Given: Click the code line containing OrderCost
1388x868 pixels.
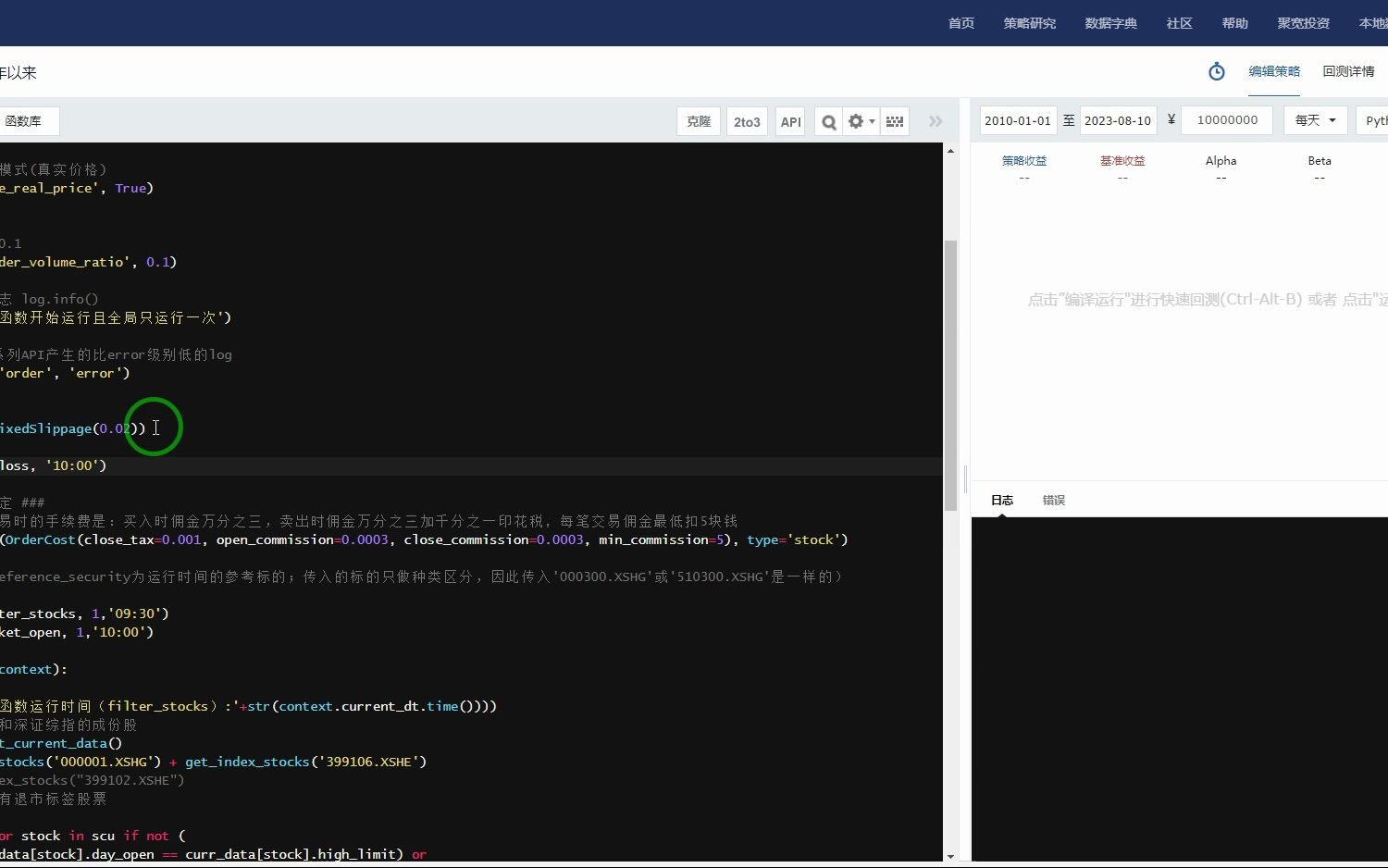Looking at the screenshot, I should 424,539.
